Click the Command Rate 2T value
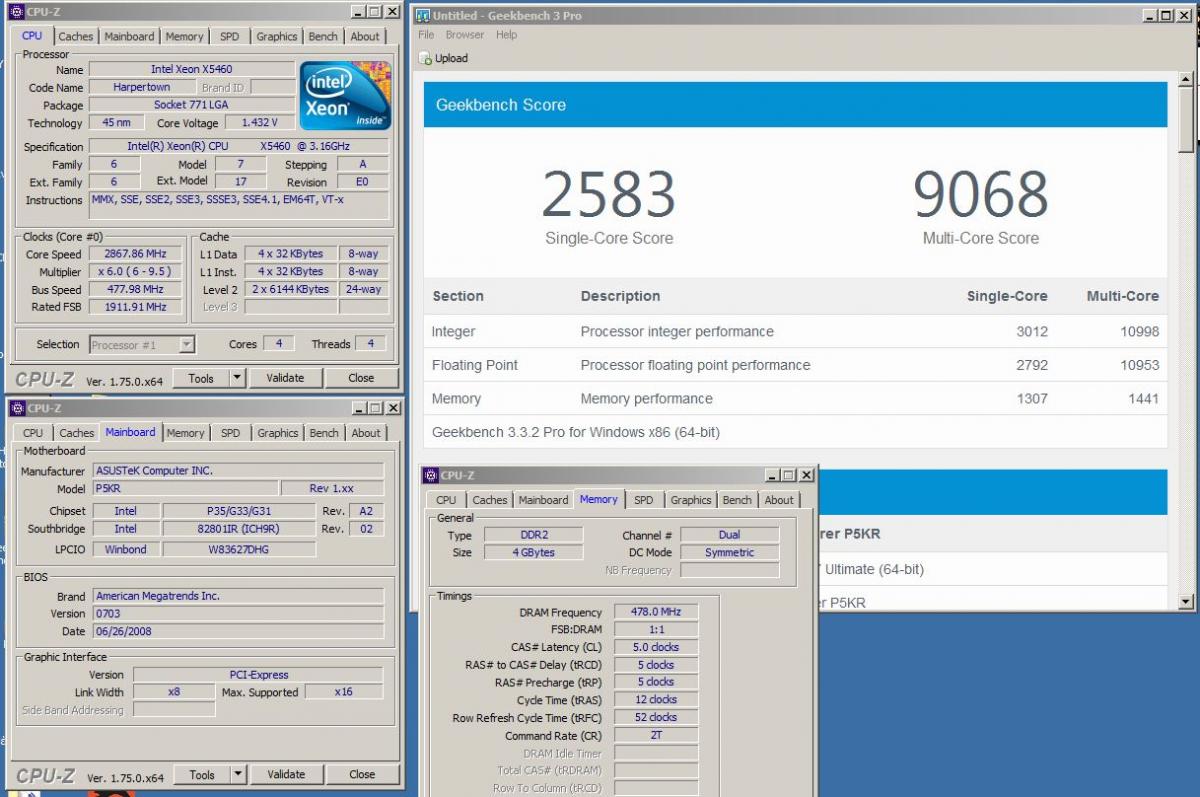Viewport: 1200px width, 797px height. click(656, 735)
